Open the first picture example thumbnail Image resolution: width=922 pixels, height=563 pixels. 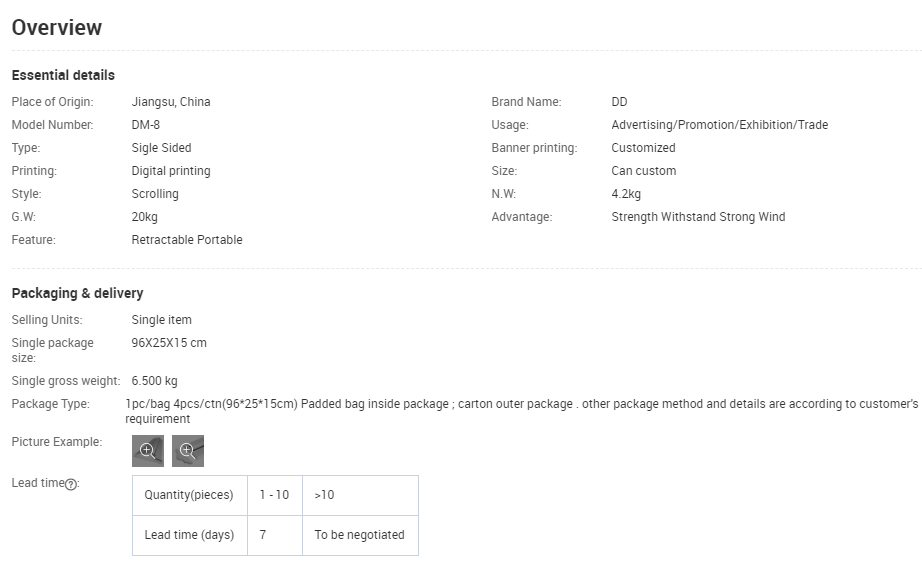[x=147, y=451]
